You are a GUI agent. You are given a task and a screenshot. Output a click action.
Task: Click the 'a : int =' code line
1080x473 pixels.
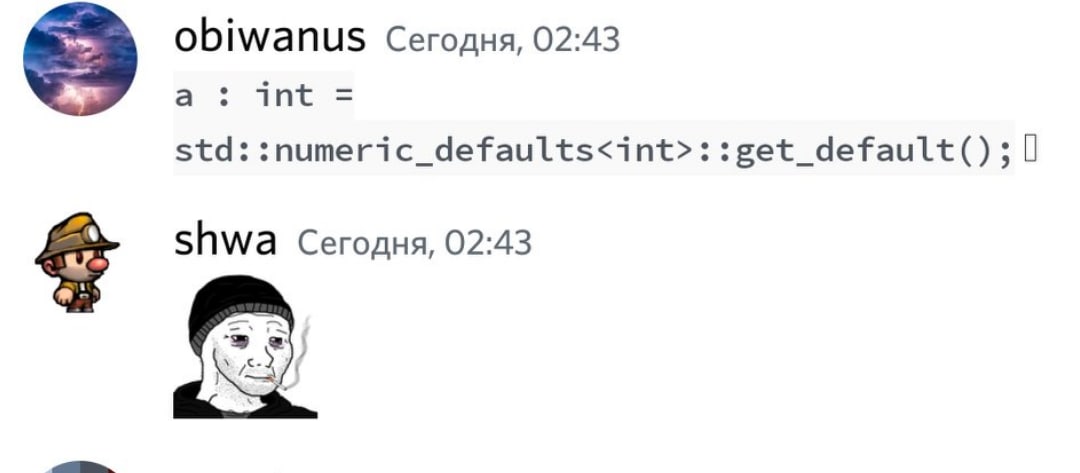click(x=263, y=95)
